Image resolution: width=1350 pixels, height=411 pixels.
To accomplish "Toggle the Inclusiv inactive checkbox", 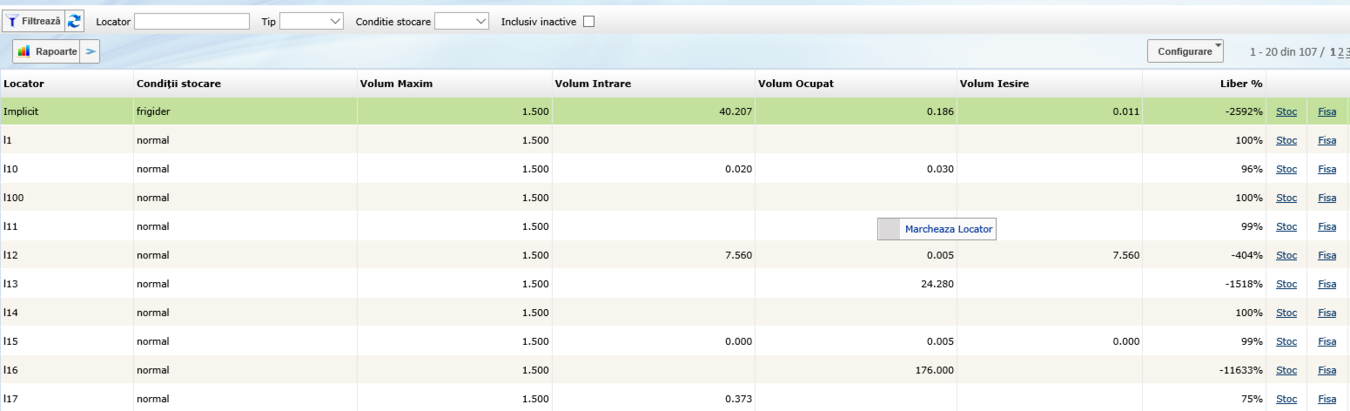I will 588,21.
